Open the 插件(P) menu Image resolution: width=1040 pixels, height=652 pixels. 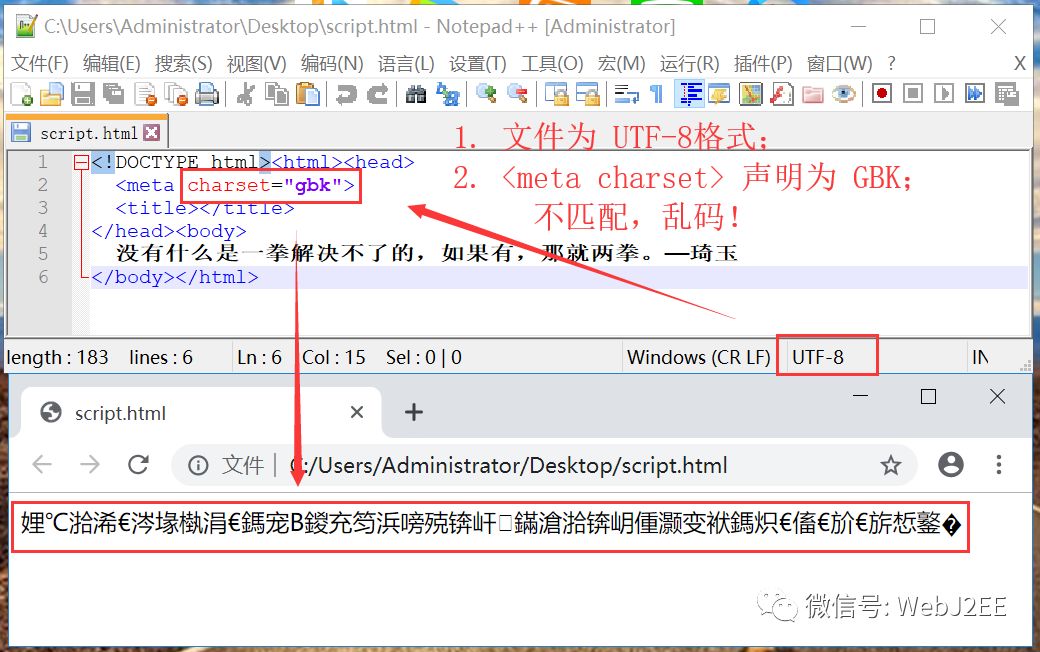coord(763,64)
